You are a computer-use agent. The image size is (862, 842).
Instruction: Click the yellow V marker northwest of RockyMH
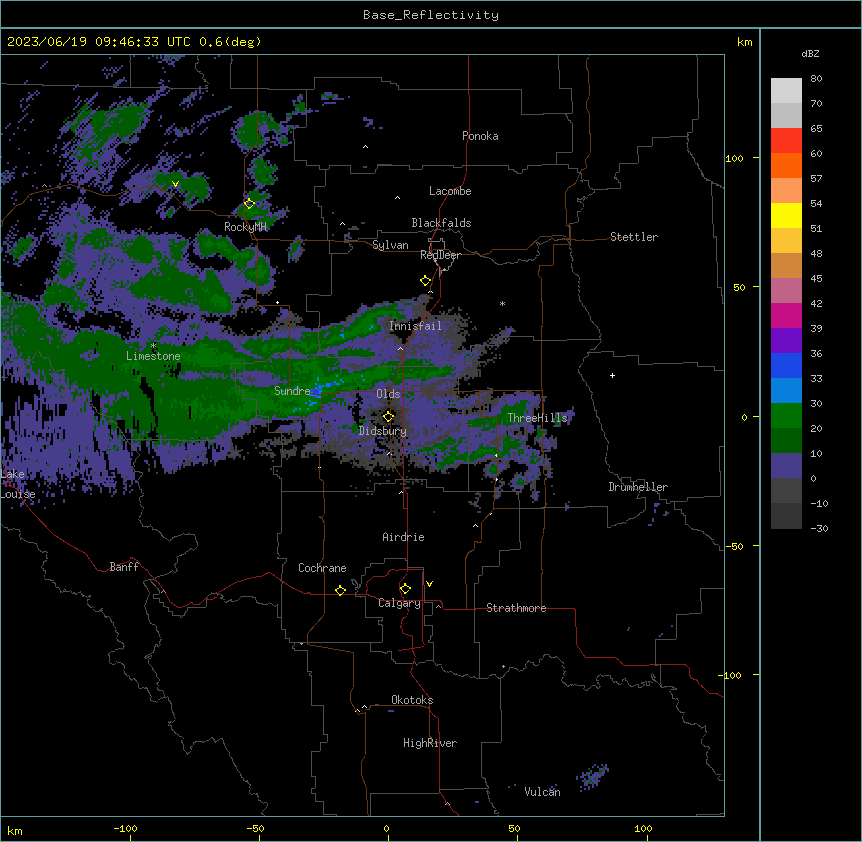tap(175, 184)
